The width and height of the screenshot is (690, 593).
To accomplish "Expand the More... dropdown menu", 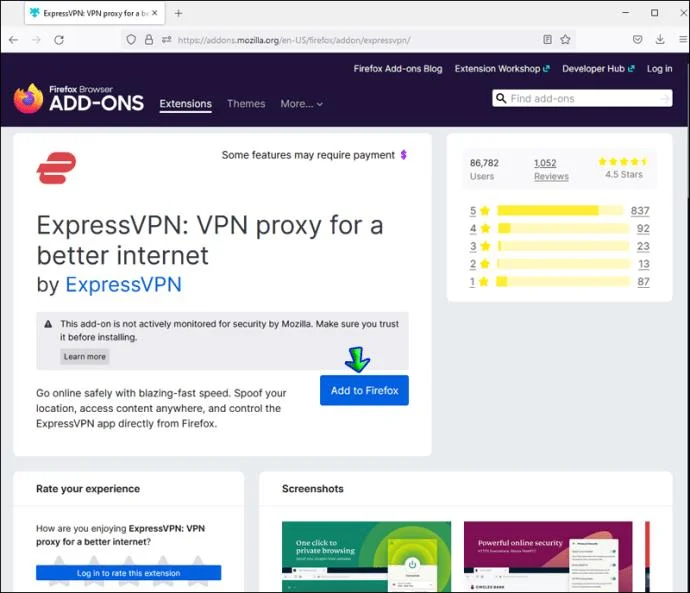I will click(x=301, y=104).
